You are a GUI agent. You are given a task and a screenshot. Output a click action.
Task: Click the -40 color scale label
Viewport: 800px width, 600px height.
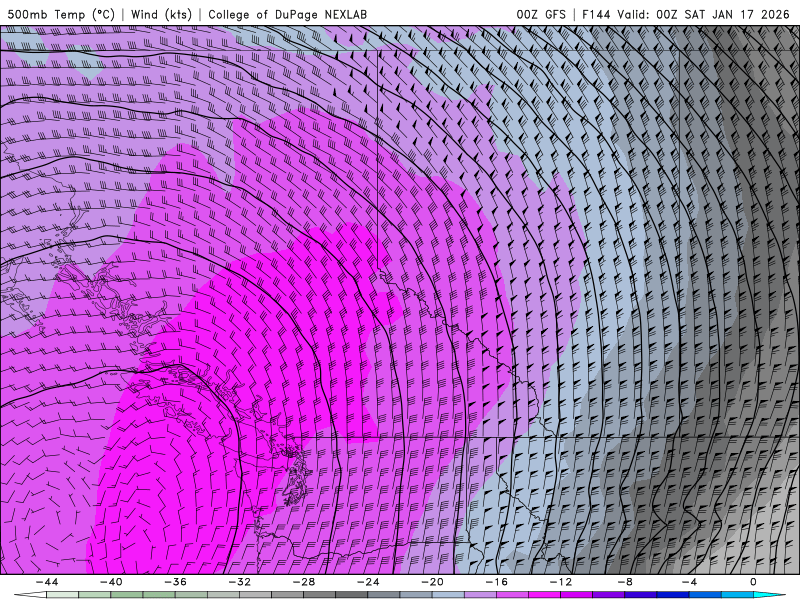coord(111,582)
